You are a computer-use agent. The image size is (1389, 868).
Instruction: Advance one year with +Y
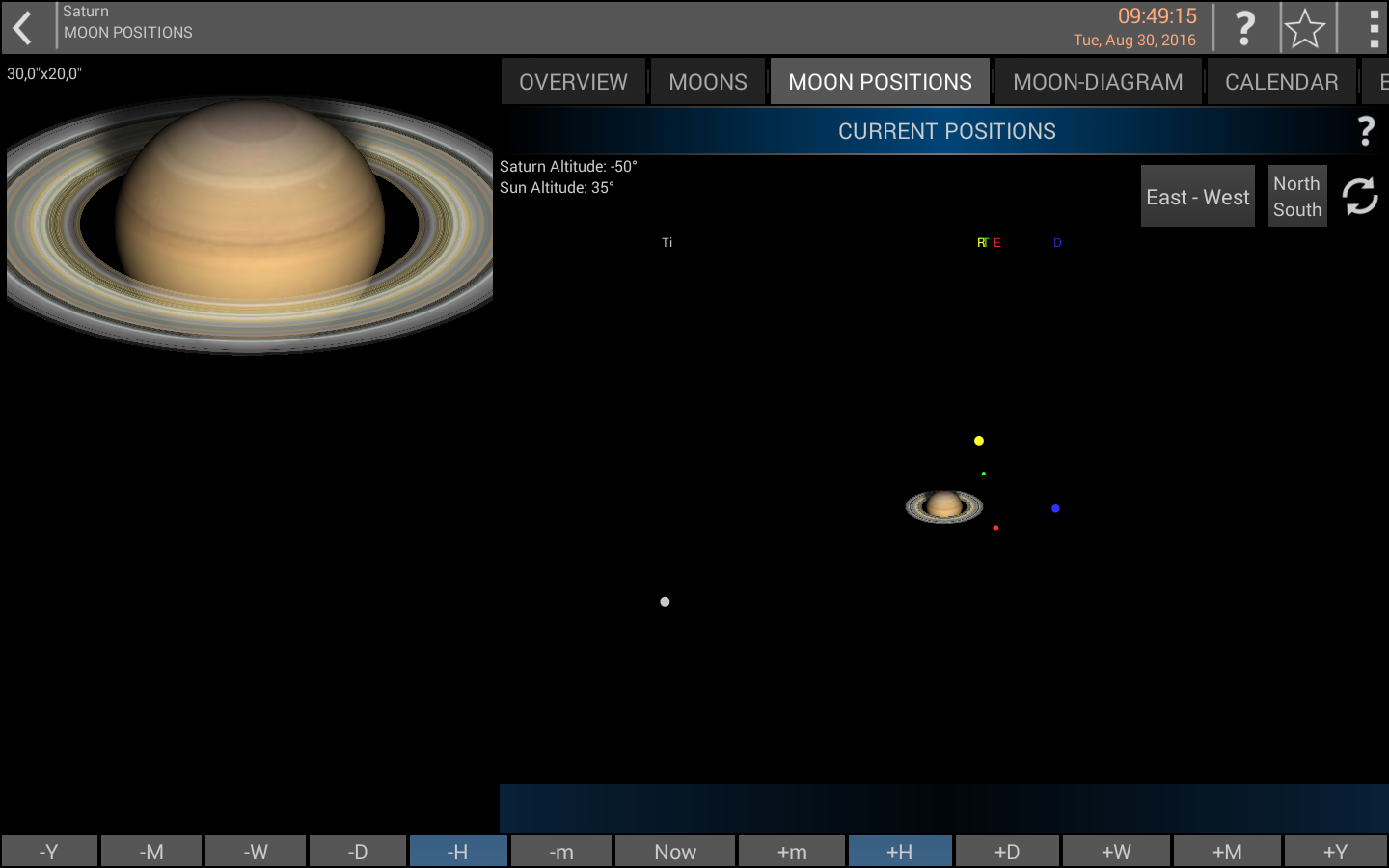(1336, 852)
